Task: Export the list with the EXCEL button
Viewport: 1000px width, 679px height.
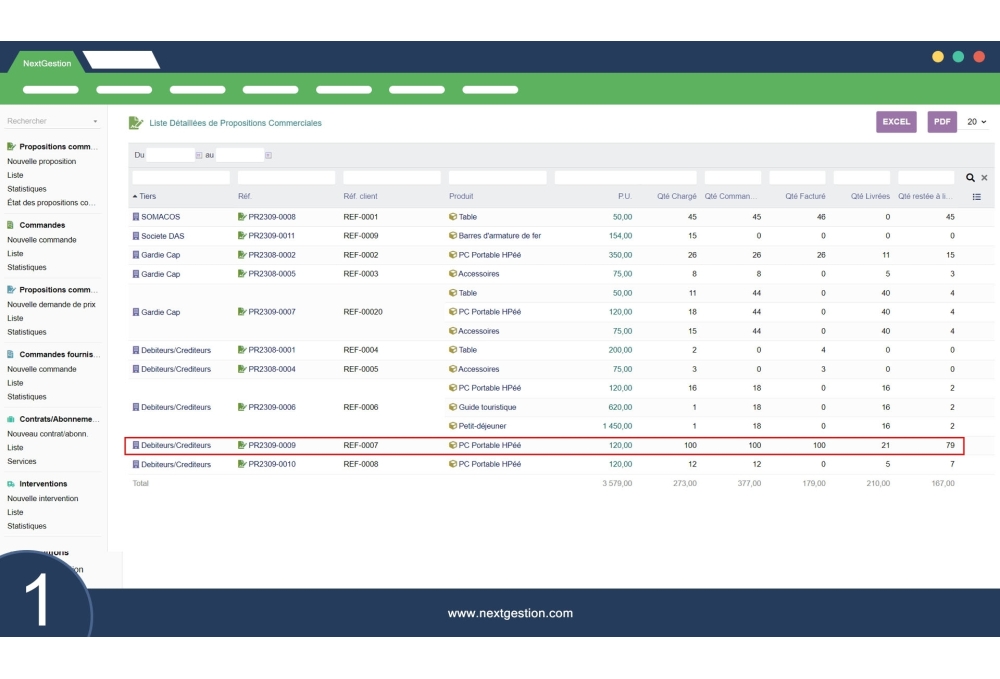Action: click(x=896, y=122)
